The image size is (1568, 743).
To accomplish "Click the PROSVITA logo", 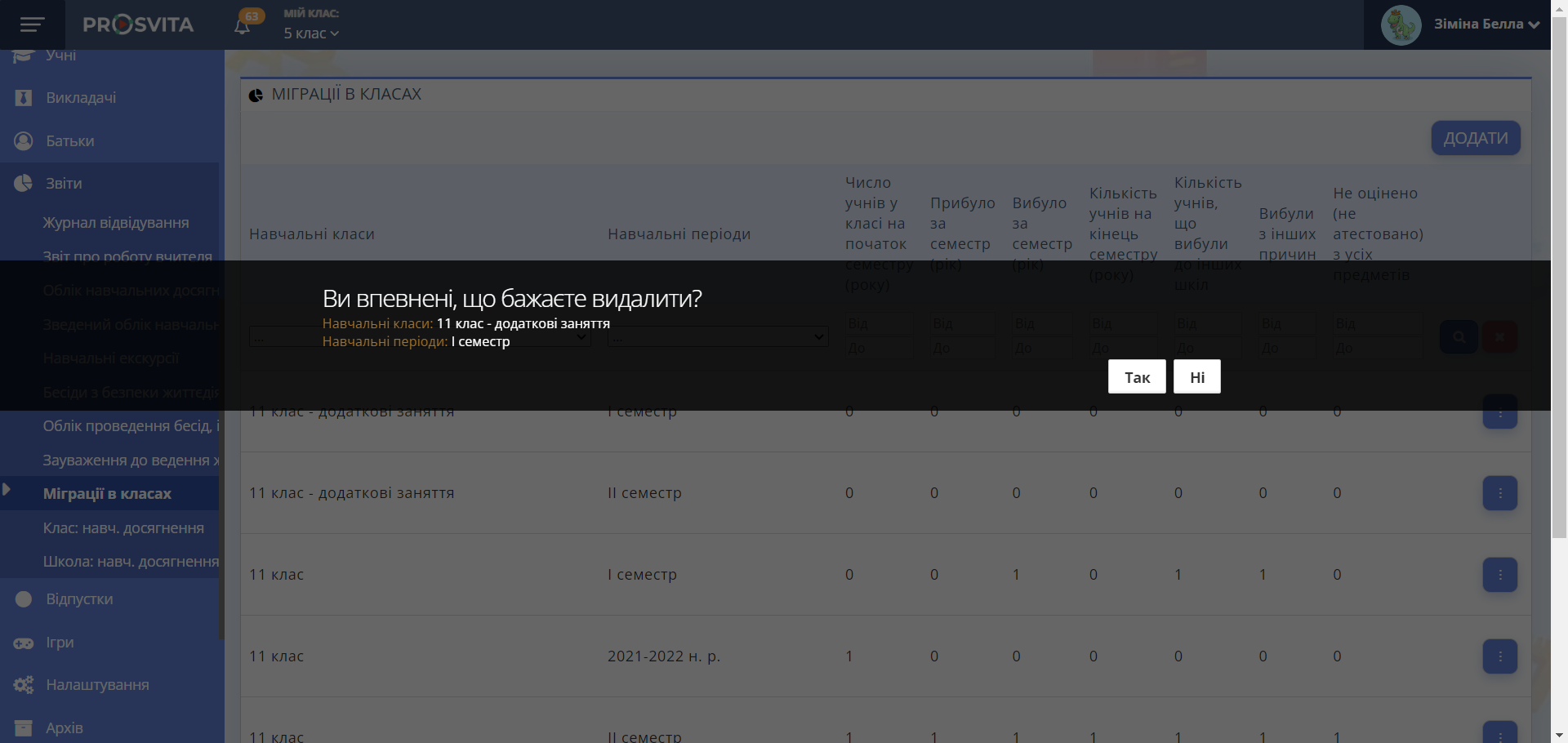I will pyautogui.click(x=138, y=24).
